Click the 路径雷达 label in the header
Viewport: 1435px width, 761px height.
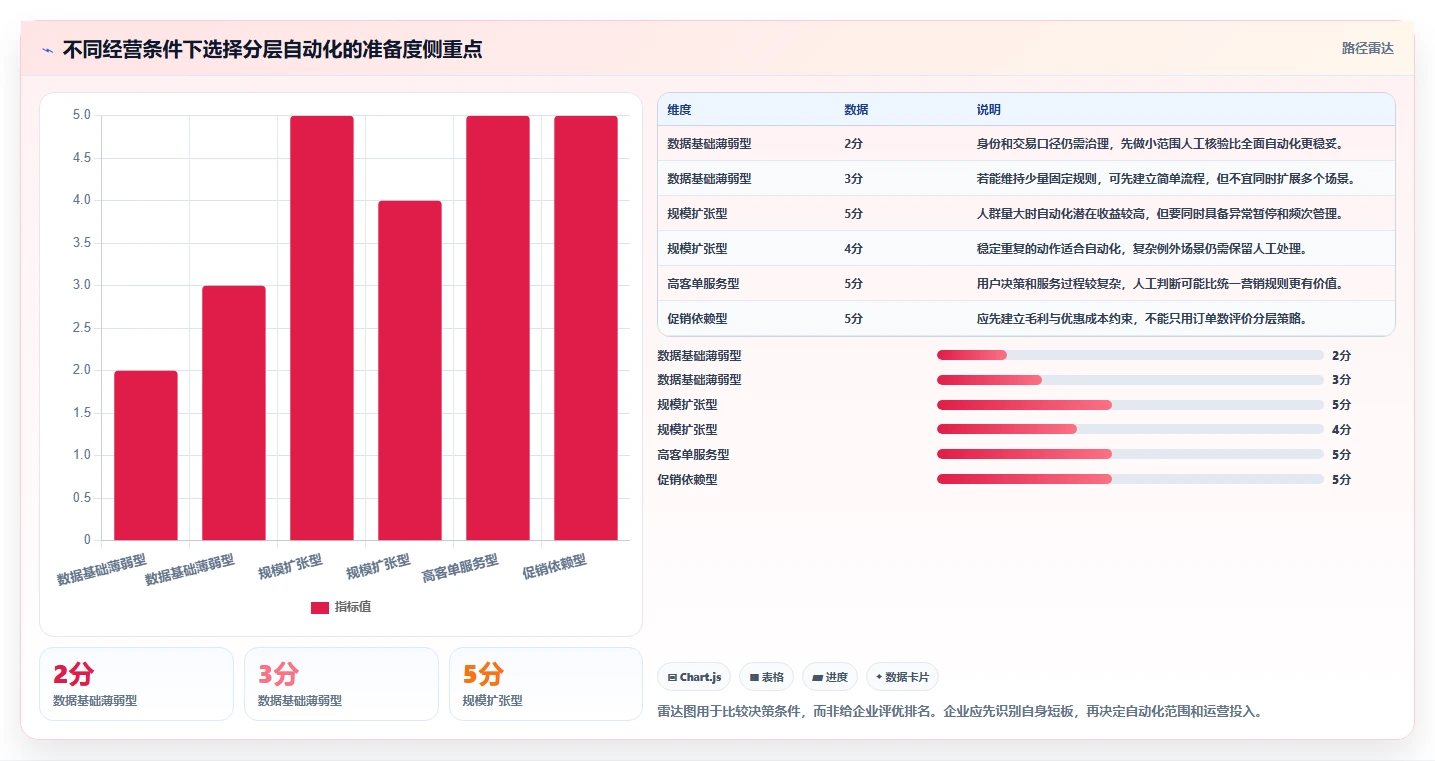[1367, 48]
